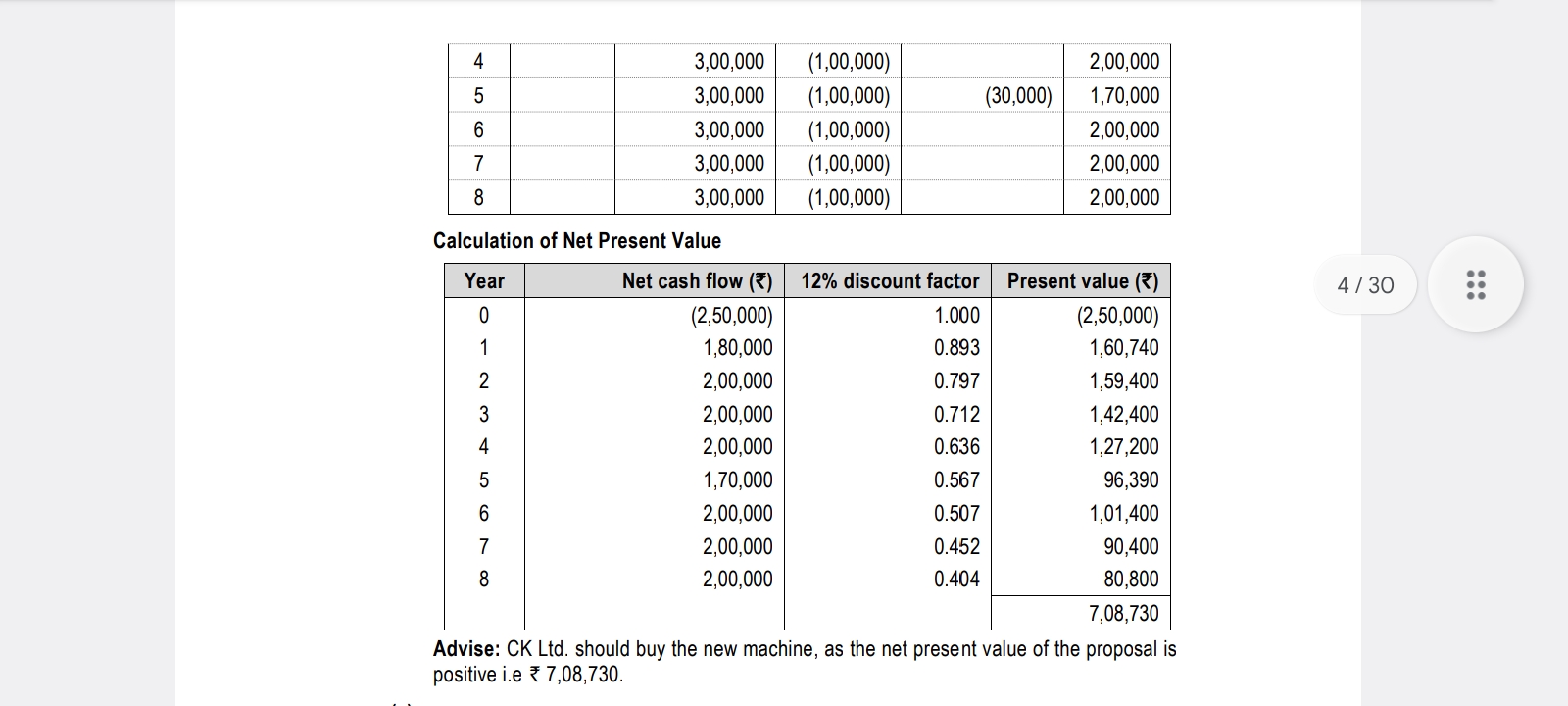Image resolution: width=1568 pixels, height=706 pixels.
Task: Click the six-dot scroll handle button
Action: [1475, 284]
